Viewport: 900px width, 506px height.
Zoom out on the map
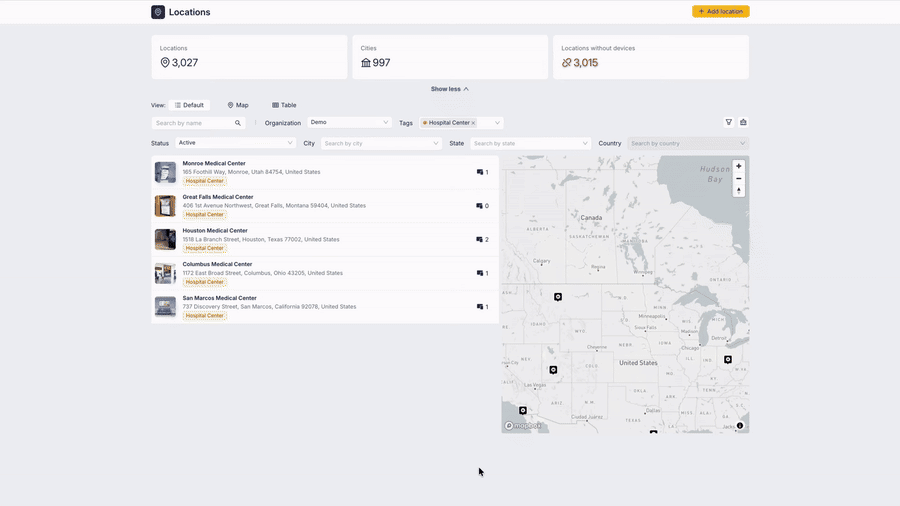tap(739, 178)
